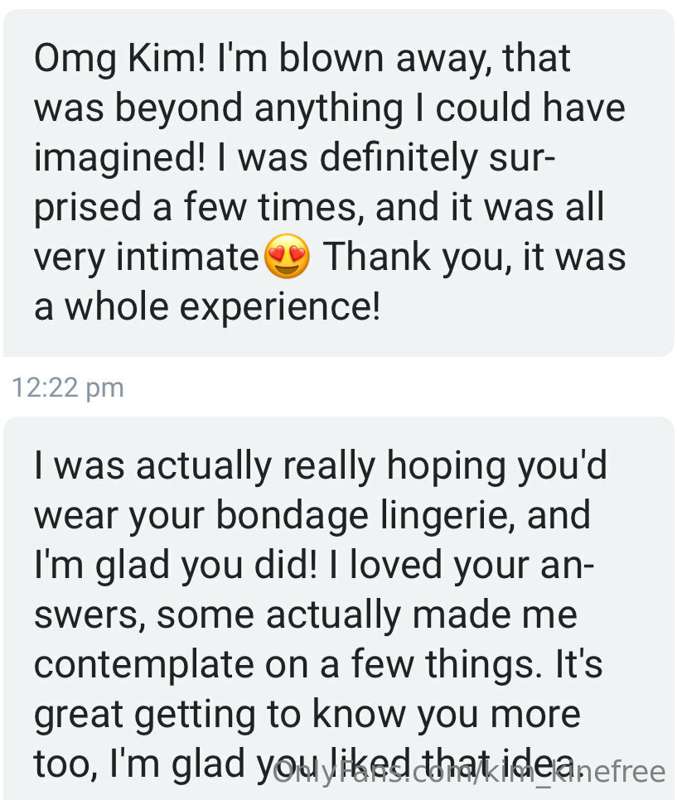Tap the words 'too, I'm glad' in last line
Viewport: 677px width, 800px height.
[x=139, y=764]
